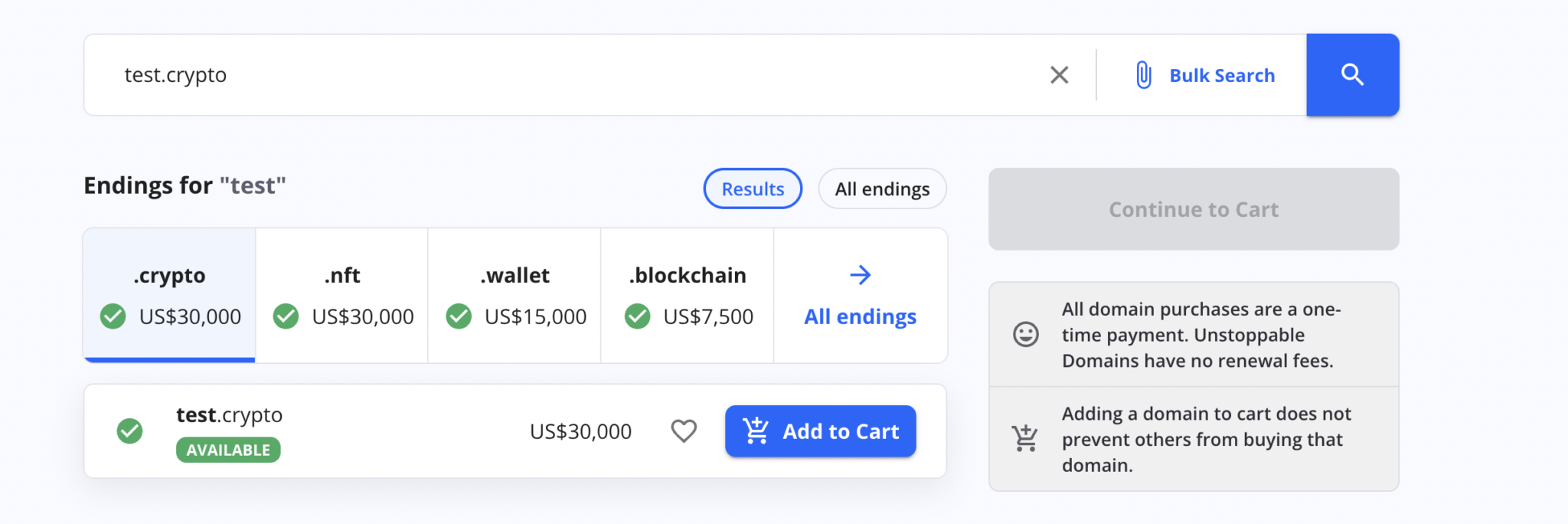Click Continue to Cart
Screen dimensions: 1568x524
coord(1194,208)
